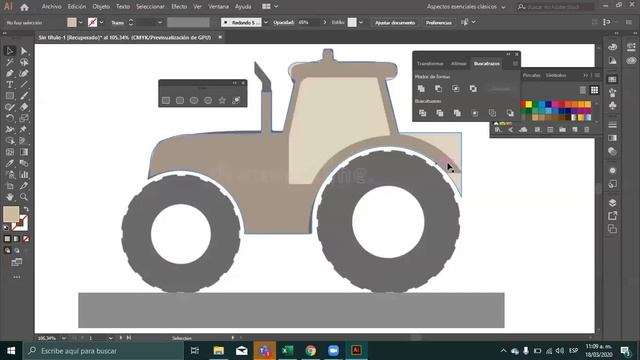Viewport: 640px width, 360px height.
Task: Select the magenta swatch in first row
Action: (555, 104)
